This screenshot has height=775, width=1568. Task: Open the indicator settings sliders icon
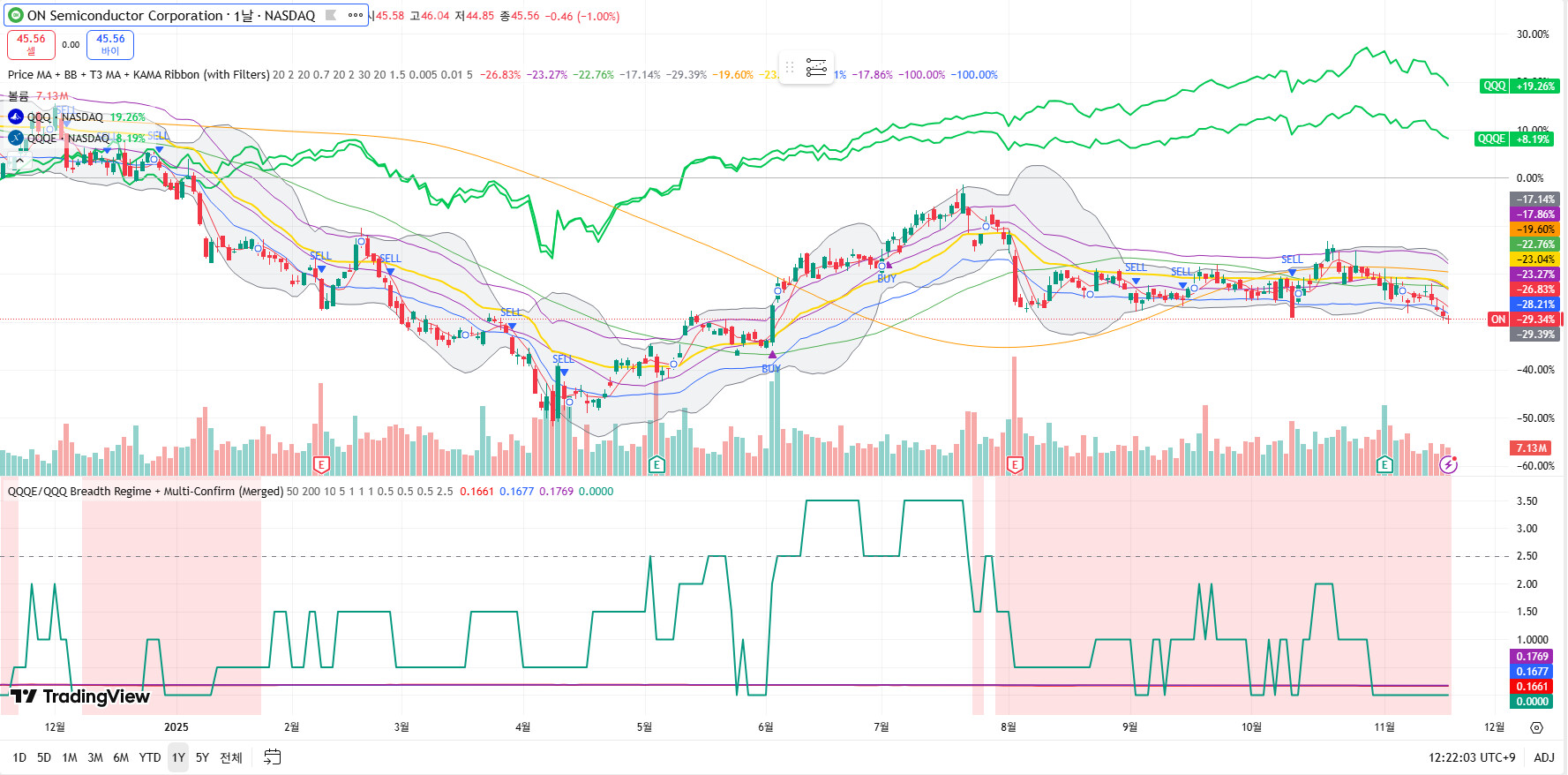point(816,67)
